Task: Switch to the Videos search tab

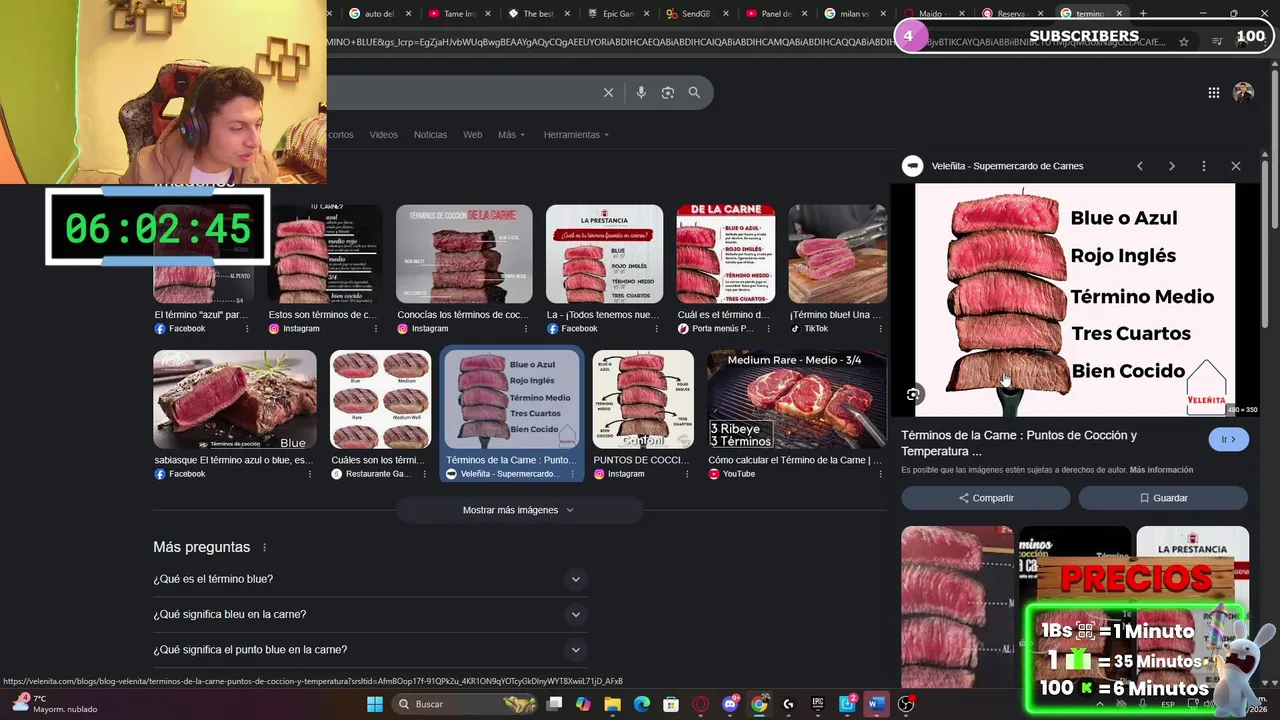Action: pos(383,135)
